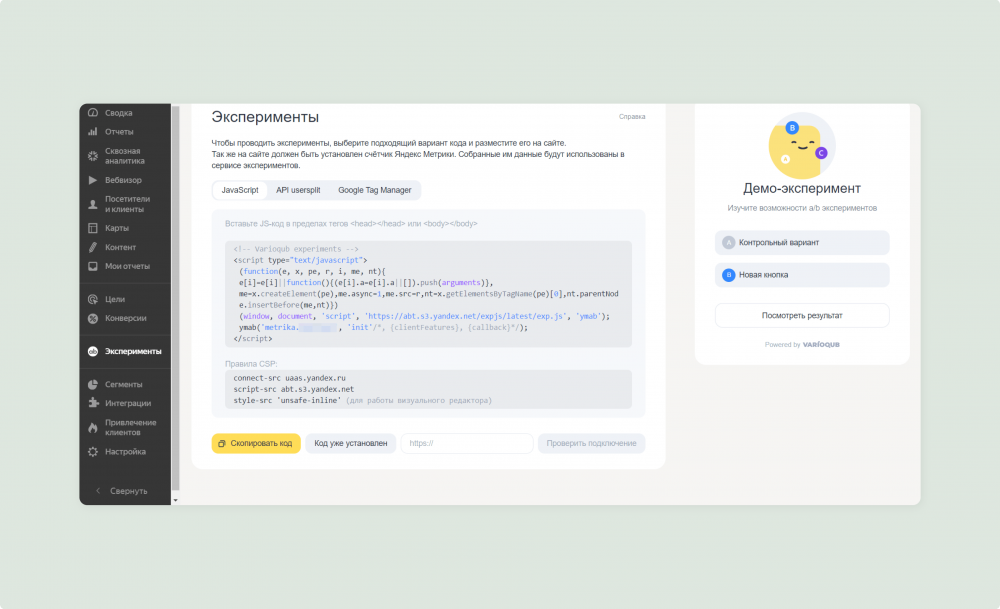Click variant A badge in Контрольный вариант

click(x=728, y=242)
